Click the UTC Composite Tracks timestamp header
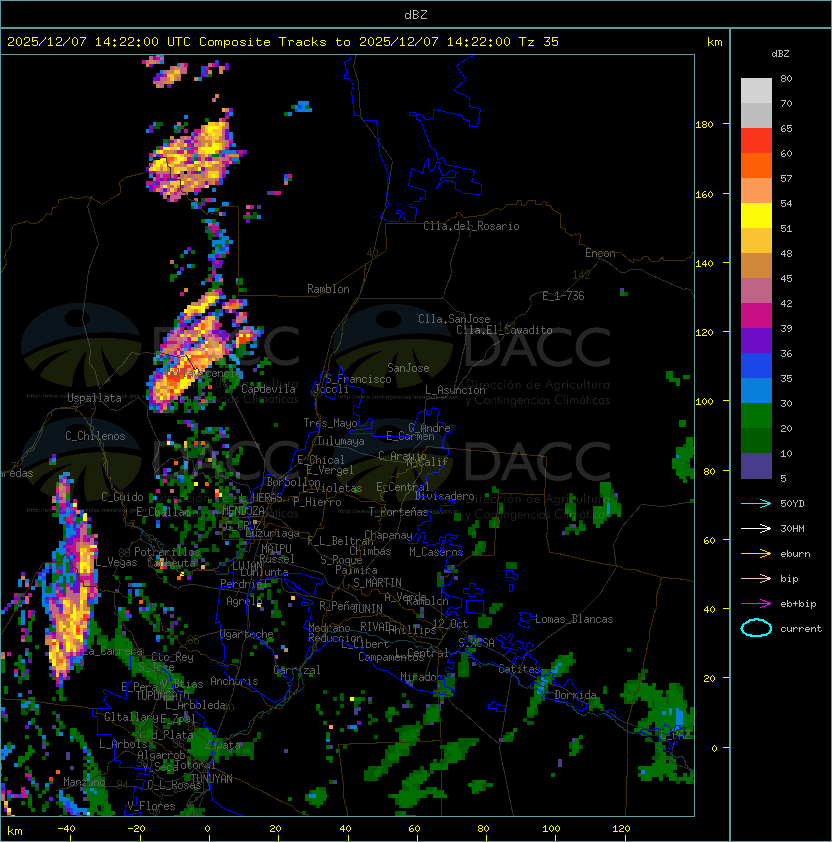Image resolution: width=832 pixels, height=842 pixels. tap(283, 42)
